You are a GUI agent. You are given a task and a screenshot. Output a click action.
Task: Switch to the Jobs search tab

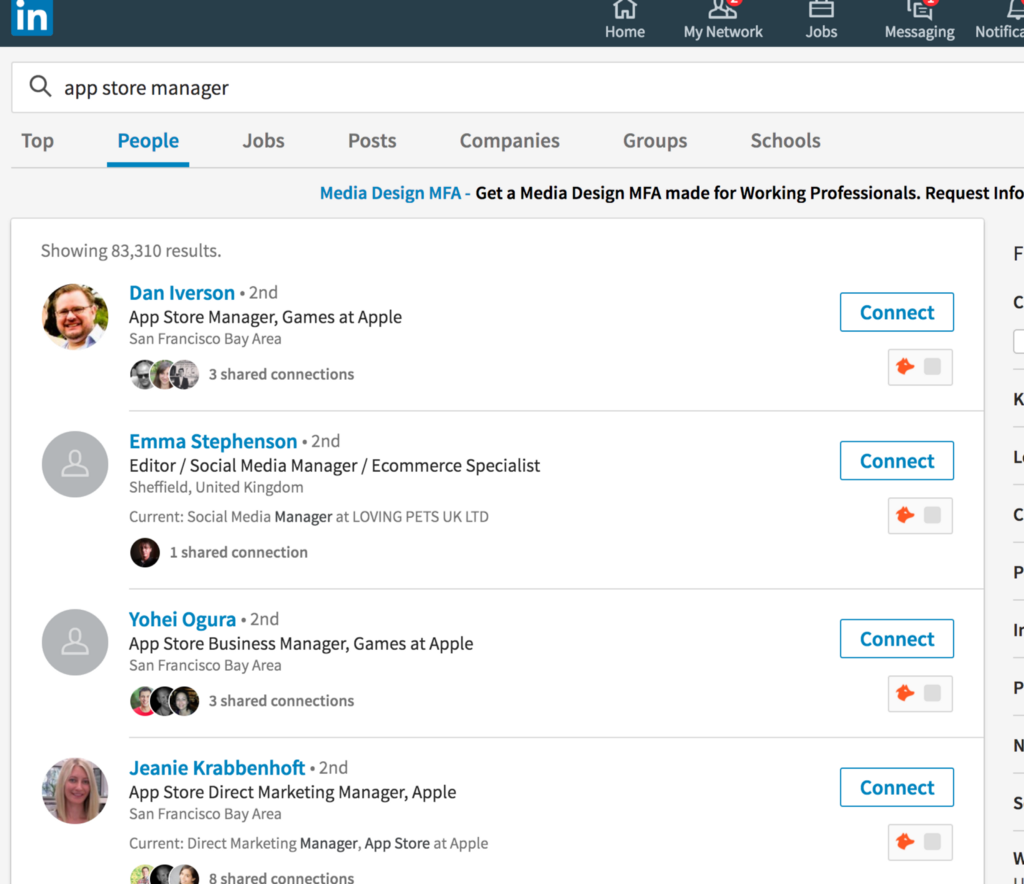pyautogui.click(x=263, y=141)
